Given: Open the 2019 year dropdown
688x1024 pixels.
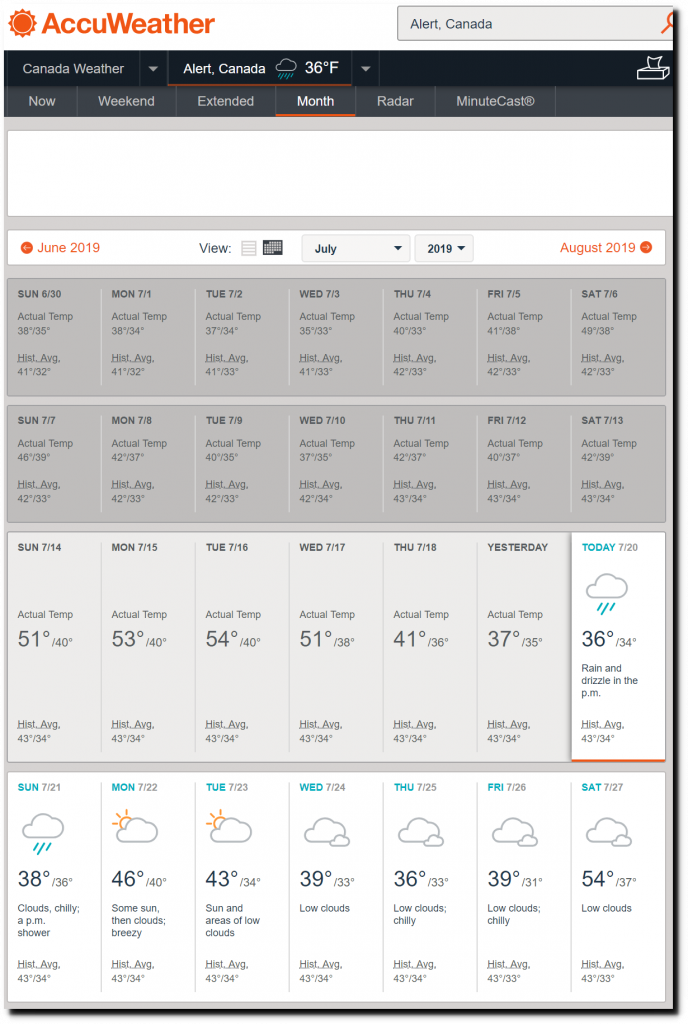Looking at the screenshot, I should point(444,248).
